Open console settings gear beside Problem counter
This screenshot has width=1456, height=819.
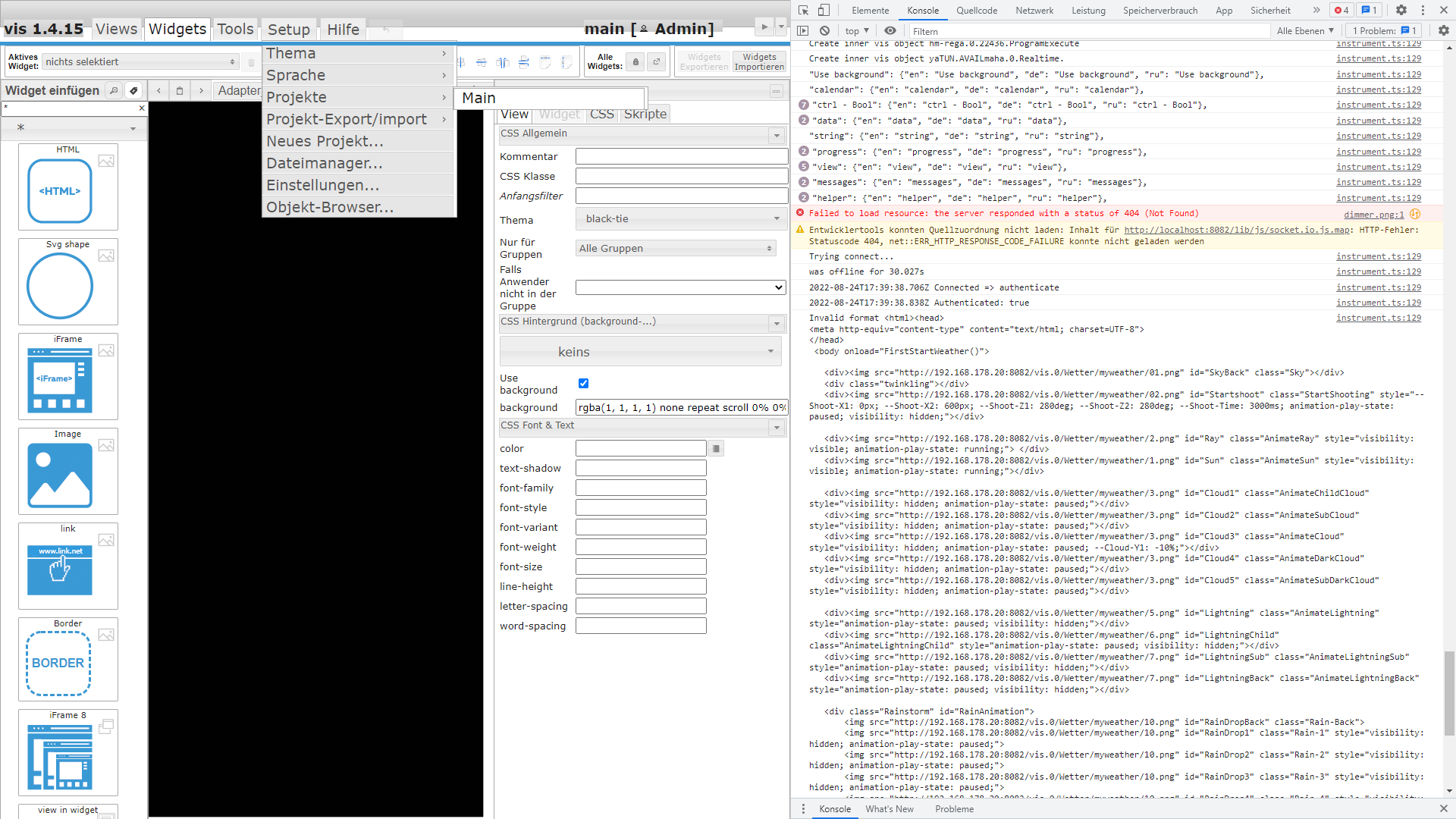[1444, 31]
